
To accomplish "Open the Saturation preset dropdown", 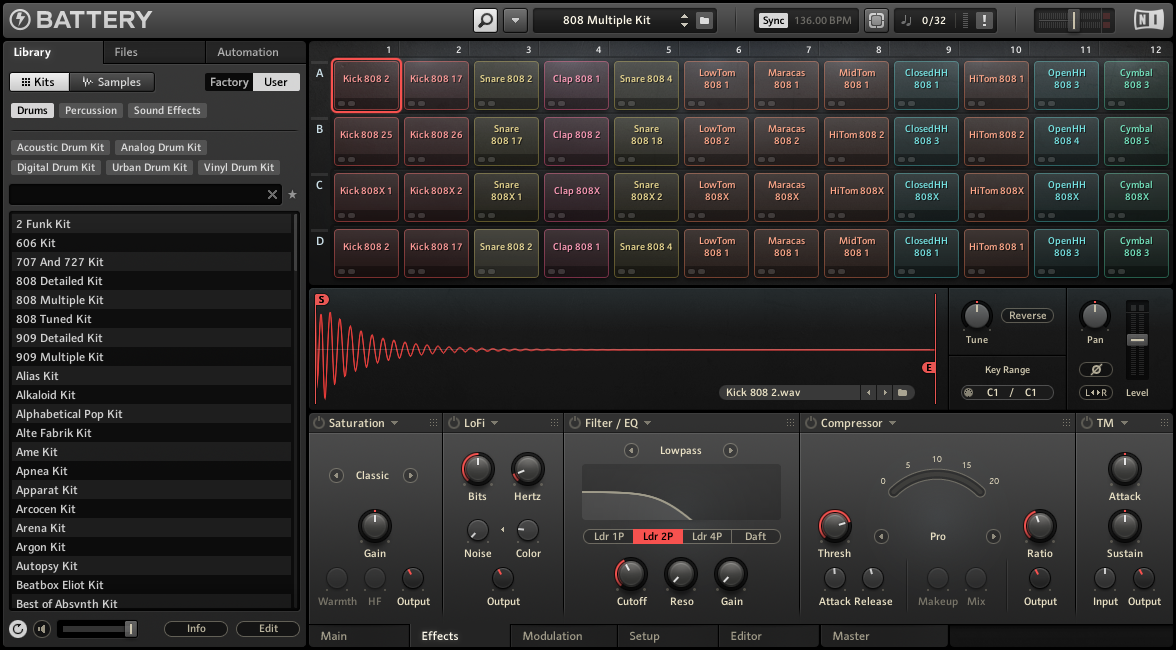I will coord(394,423).
